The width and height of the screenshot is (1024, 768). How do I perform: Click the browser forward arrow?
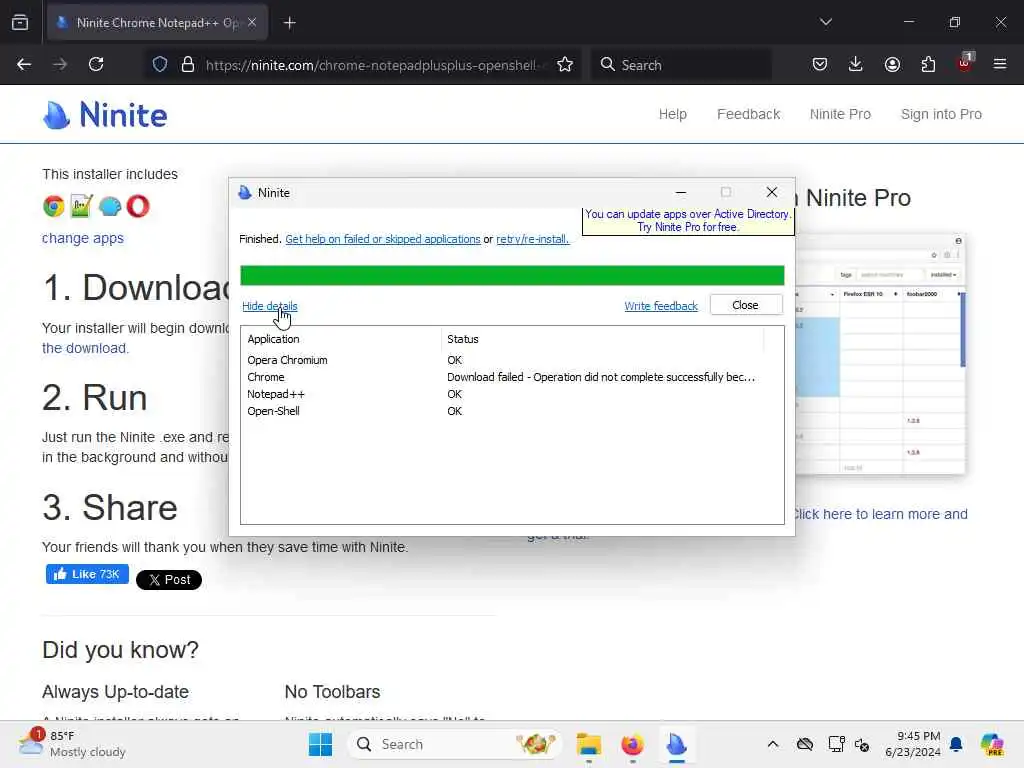click(x=60, y=65)
